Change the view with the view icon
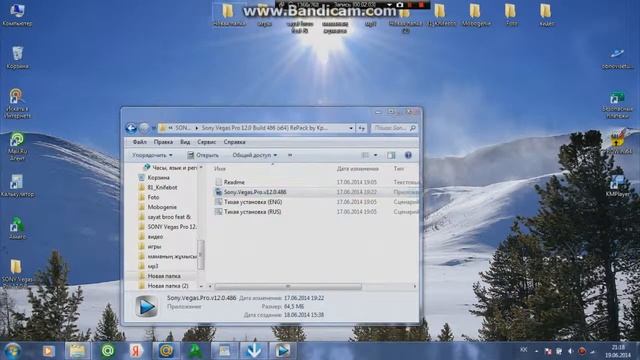The image size is (640, 360). click(365, 155)
